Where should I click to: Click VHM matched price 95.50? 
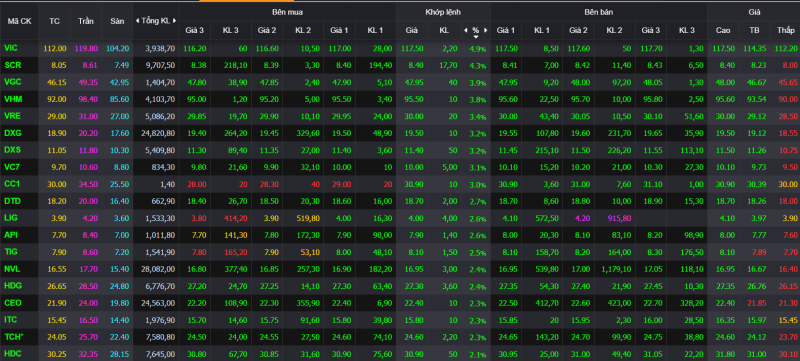coord(411,99)
